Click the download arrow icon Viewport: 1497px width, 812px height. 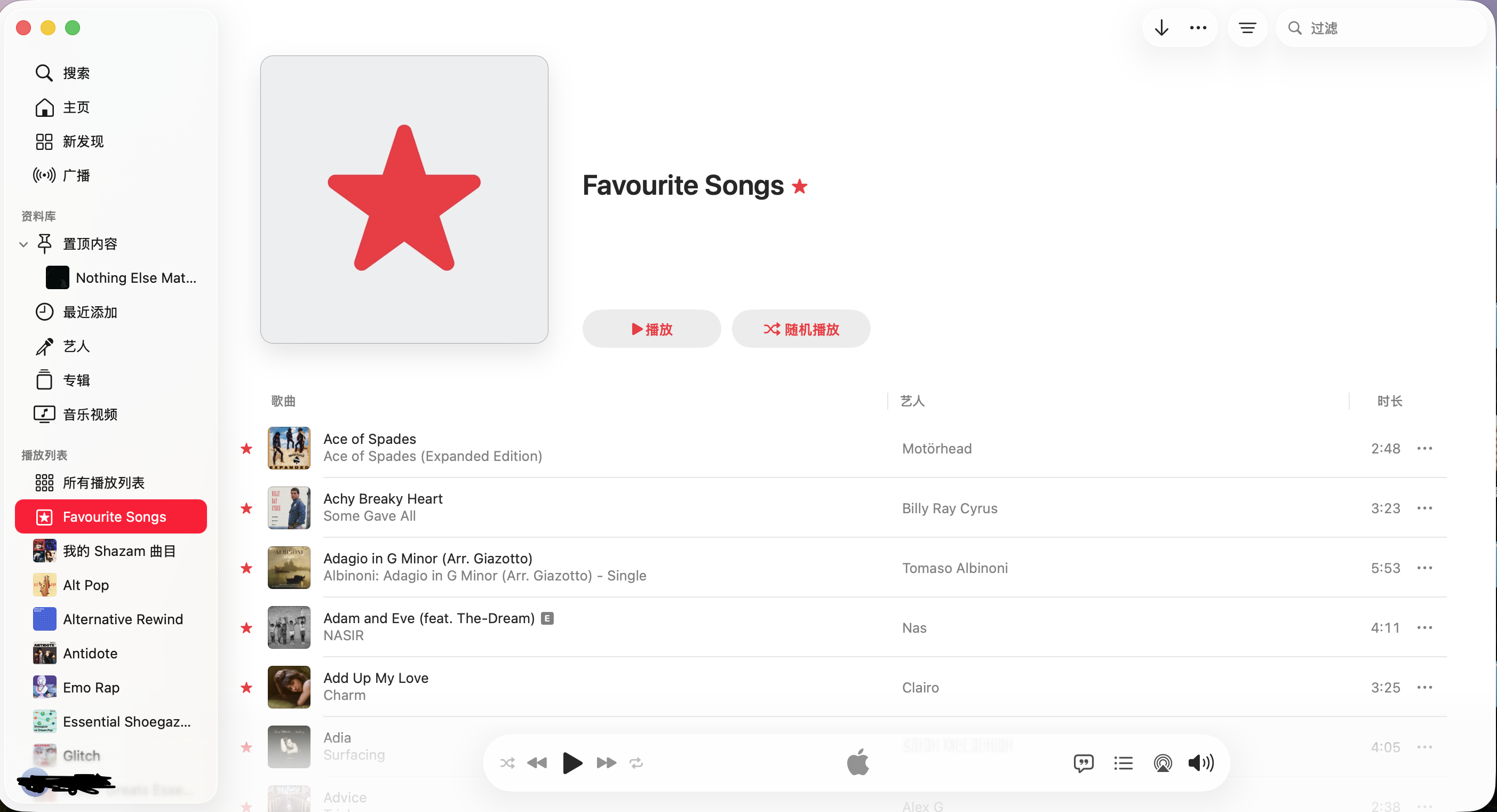(1161, 28)
